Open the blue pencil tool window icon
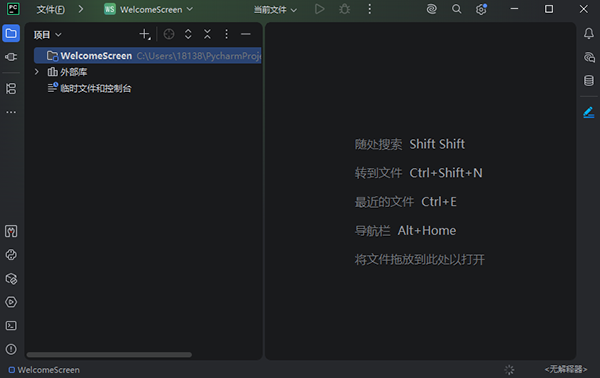 point(589,112)
